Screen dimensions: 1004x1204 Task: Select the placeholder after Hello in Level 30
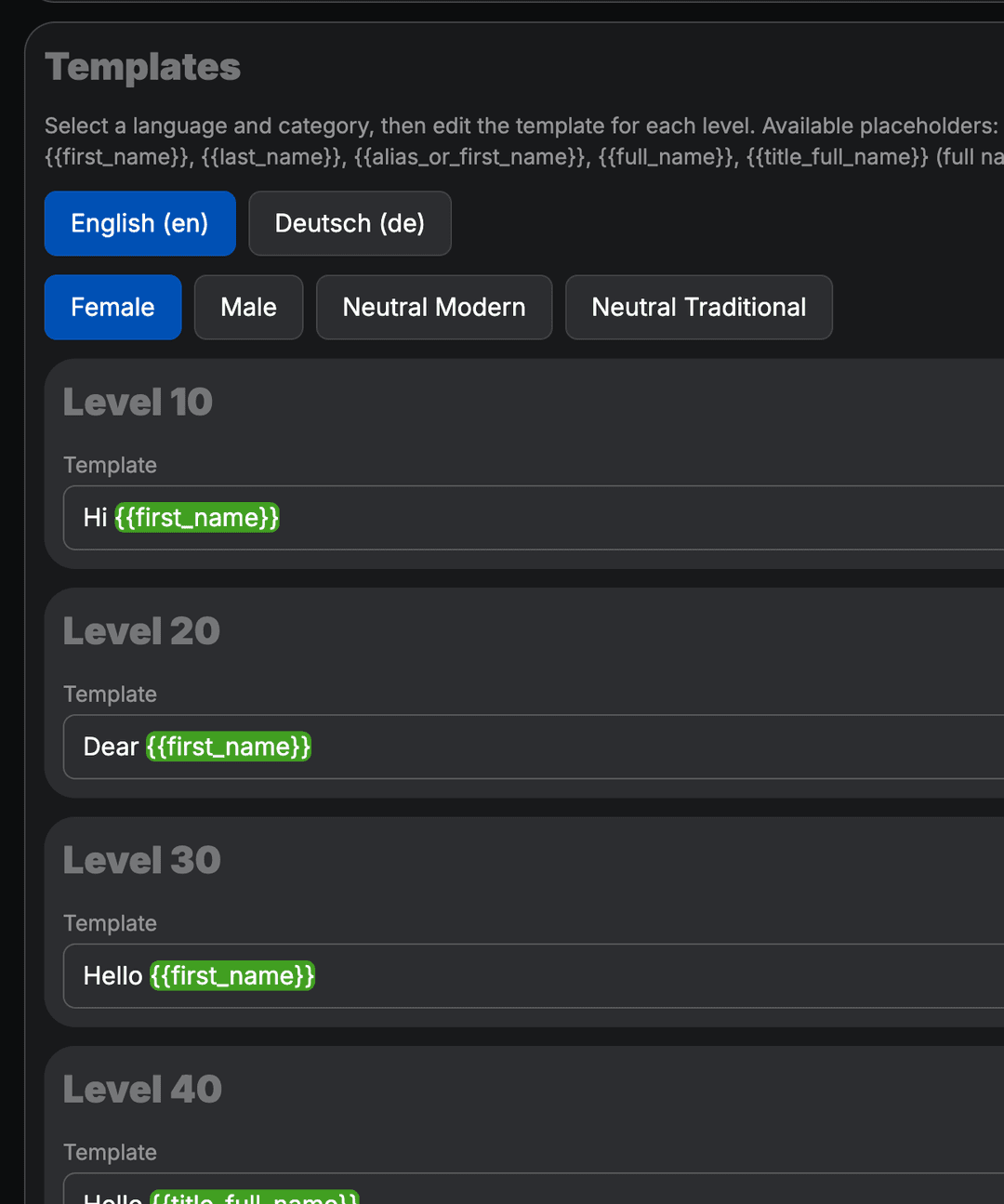(232, 976)
